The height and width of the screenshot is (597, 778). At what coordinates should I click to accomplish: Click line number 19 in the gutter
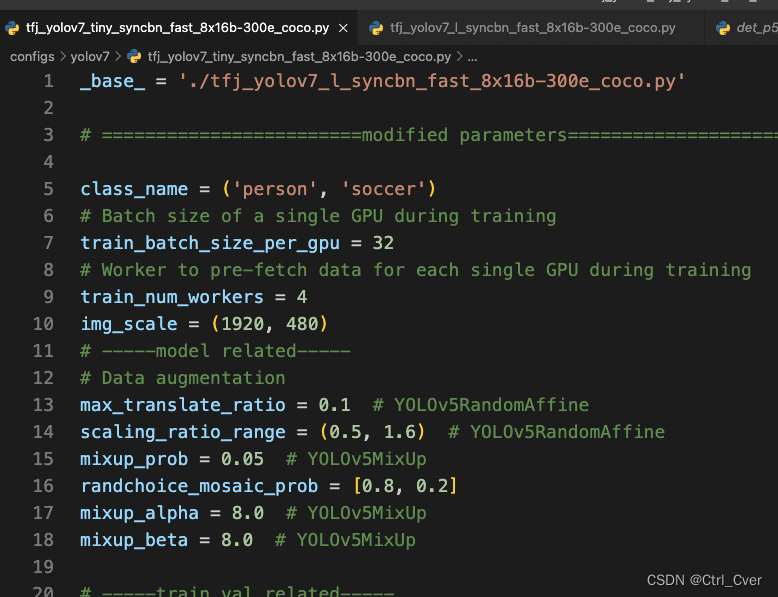coord(43,566)
